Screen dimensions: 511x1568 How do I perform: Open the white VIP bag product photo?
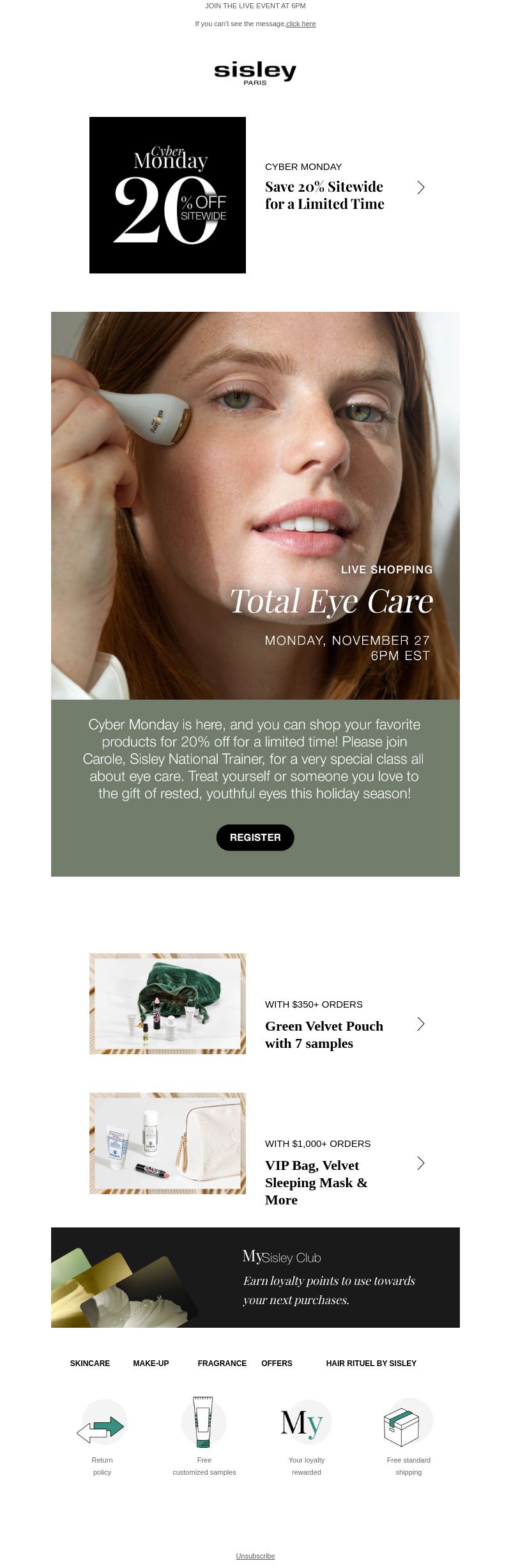tap(167, 1143)
